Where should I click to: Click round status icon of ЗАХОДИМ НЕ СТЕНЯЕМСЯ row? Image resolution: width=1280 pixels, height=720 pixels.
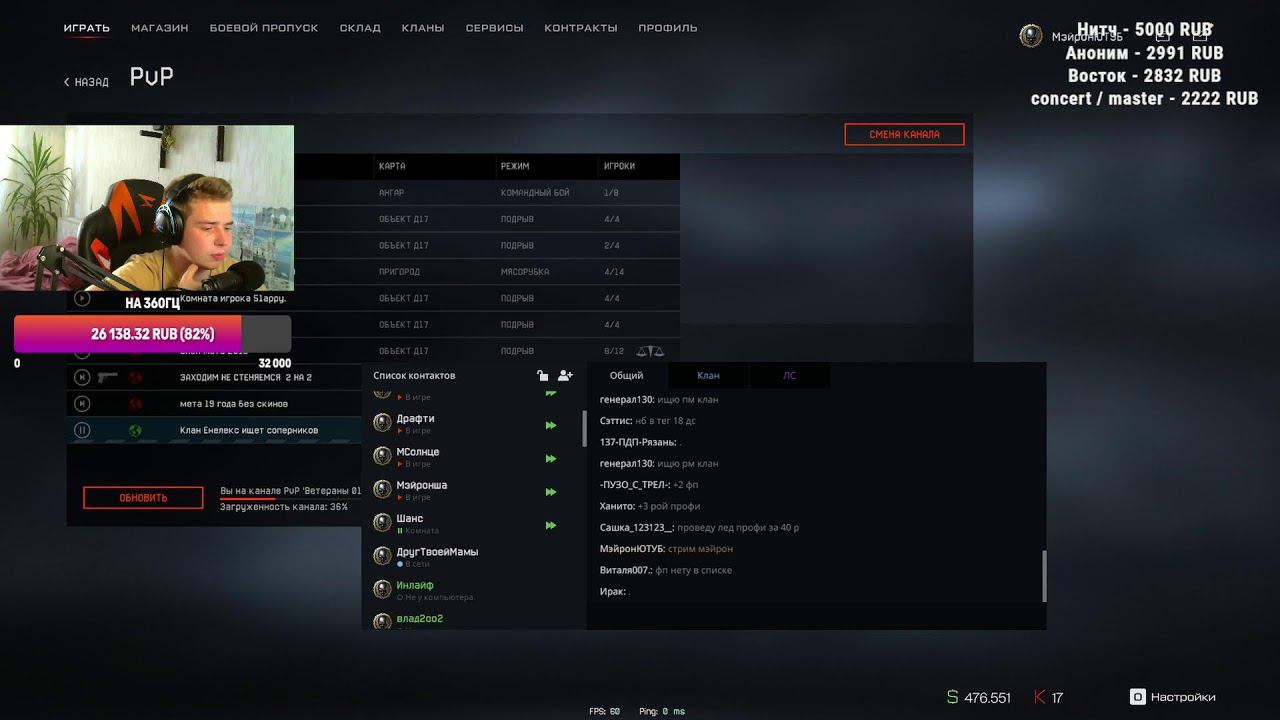pos(82,377)
